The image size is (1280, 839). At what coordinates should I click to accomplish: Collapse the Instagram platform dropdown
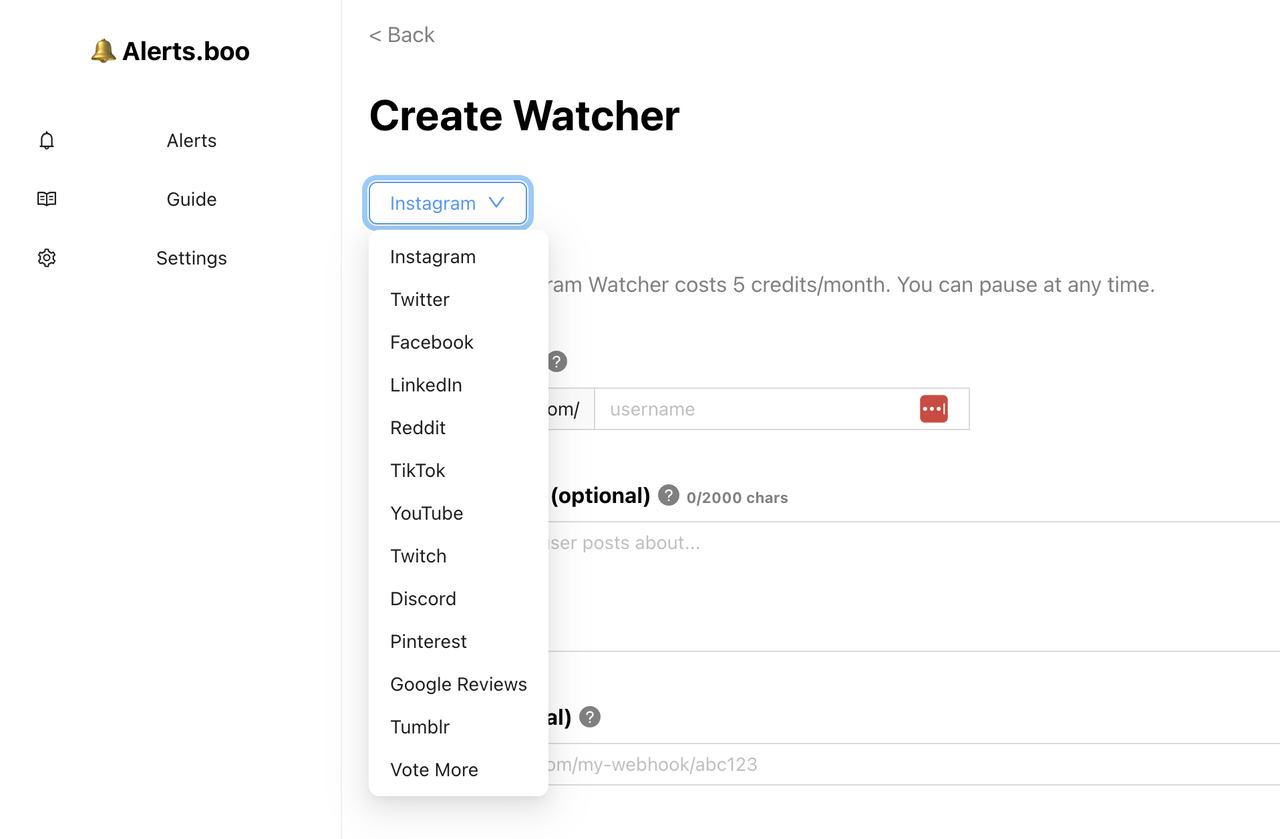(447, 203)
